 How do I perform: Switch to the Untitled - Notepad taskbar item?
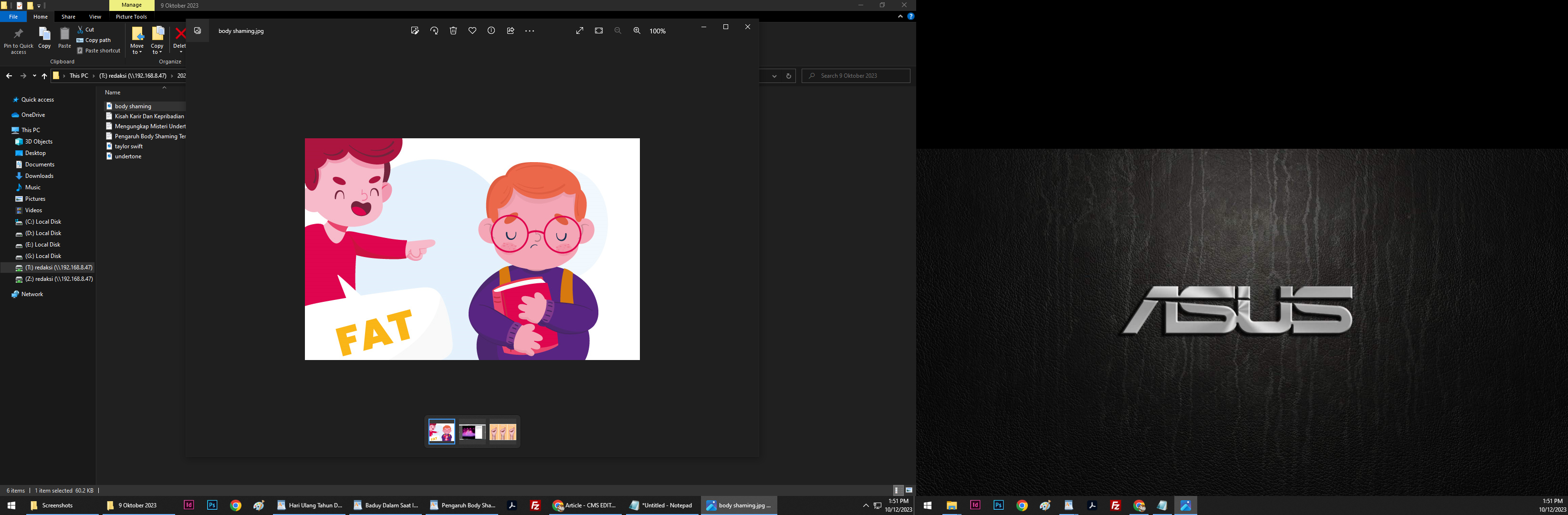click(x=662, y=505)
